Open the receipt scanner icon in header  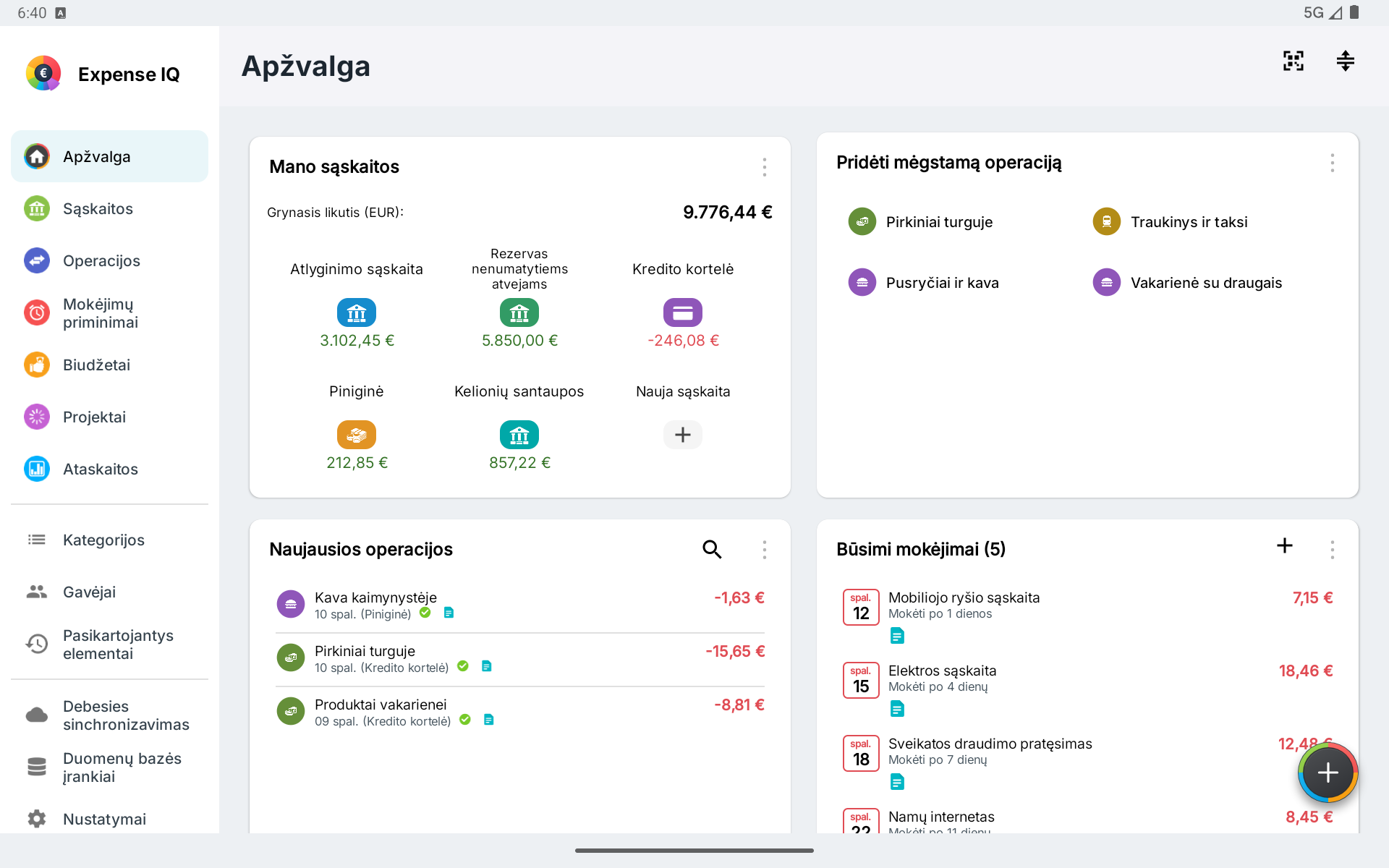click(x=1294, y=61)
